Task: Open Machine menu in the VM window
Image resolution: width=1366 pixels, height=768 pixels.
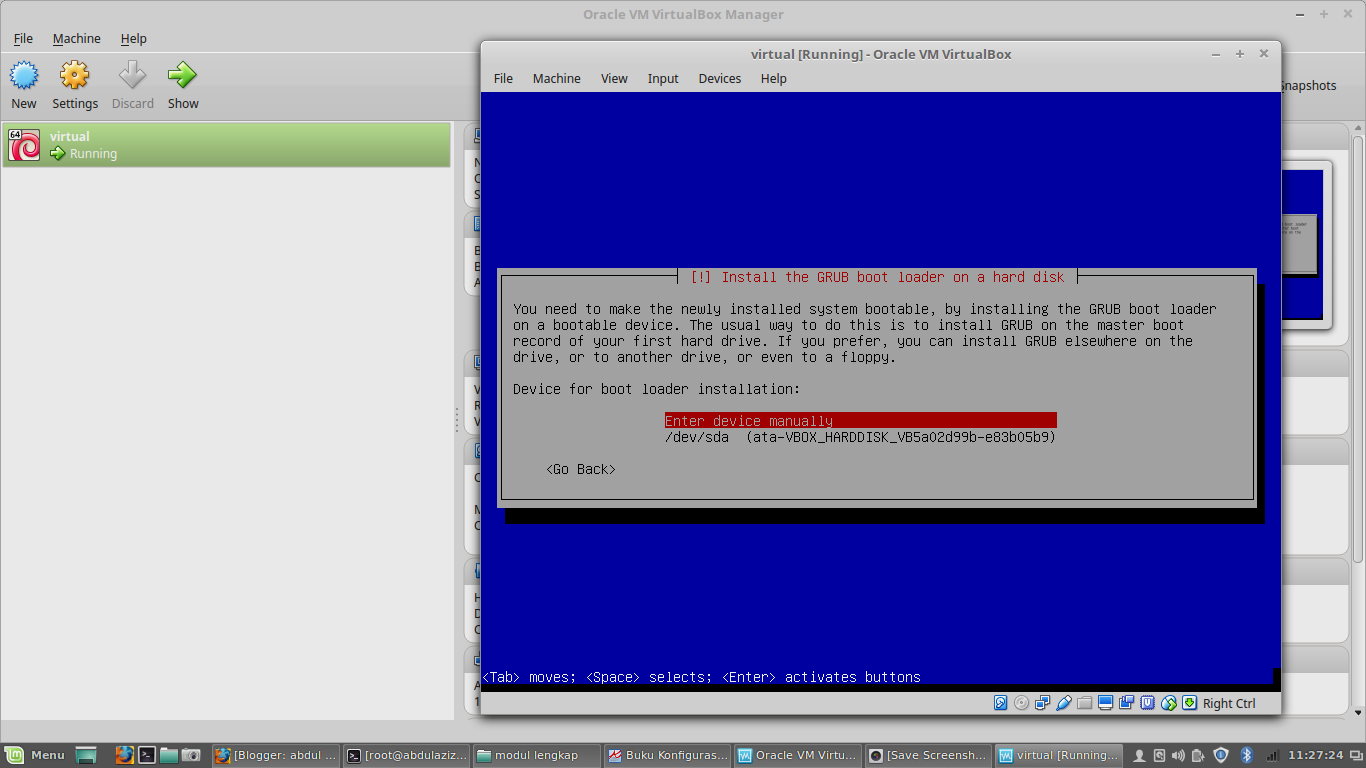Action: tap(556, 78)
